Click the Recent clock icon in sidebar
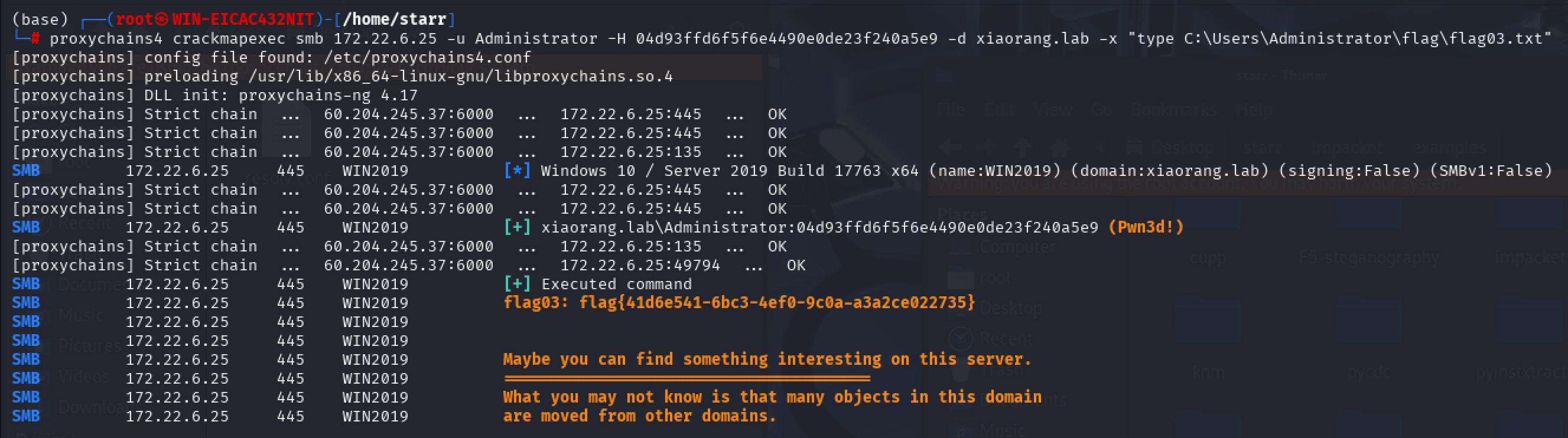 (x=961, y=338)
